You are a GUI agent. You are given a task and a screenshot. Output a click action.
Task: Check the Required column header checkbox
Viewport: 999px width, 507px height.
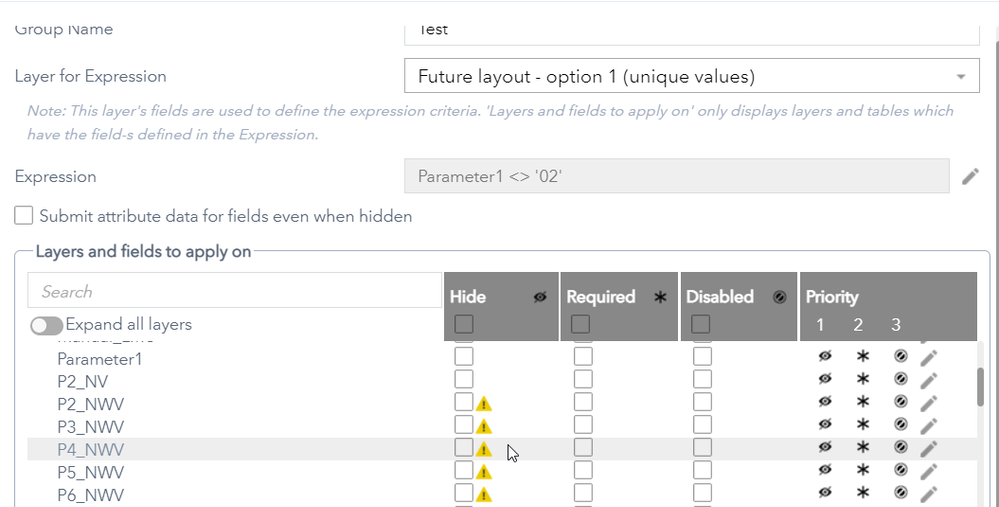[580, 324]
